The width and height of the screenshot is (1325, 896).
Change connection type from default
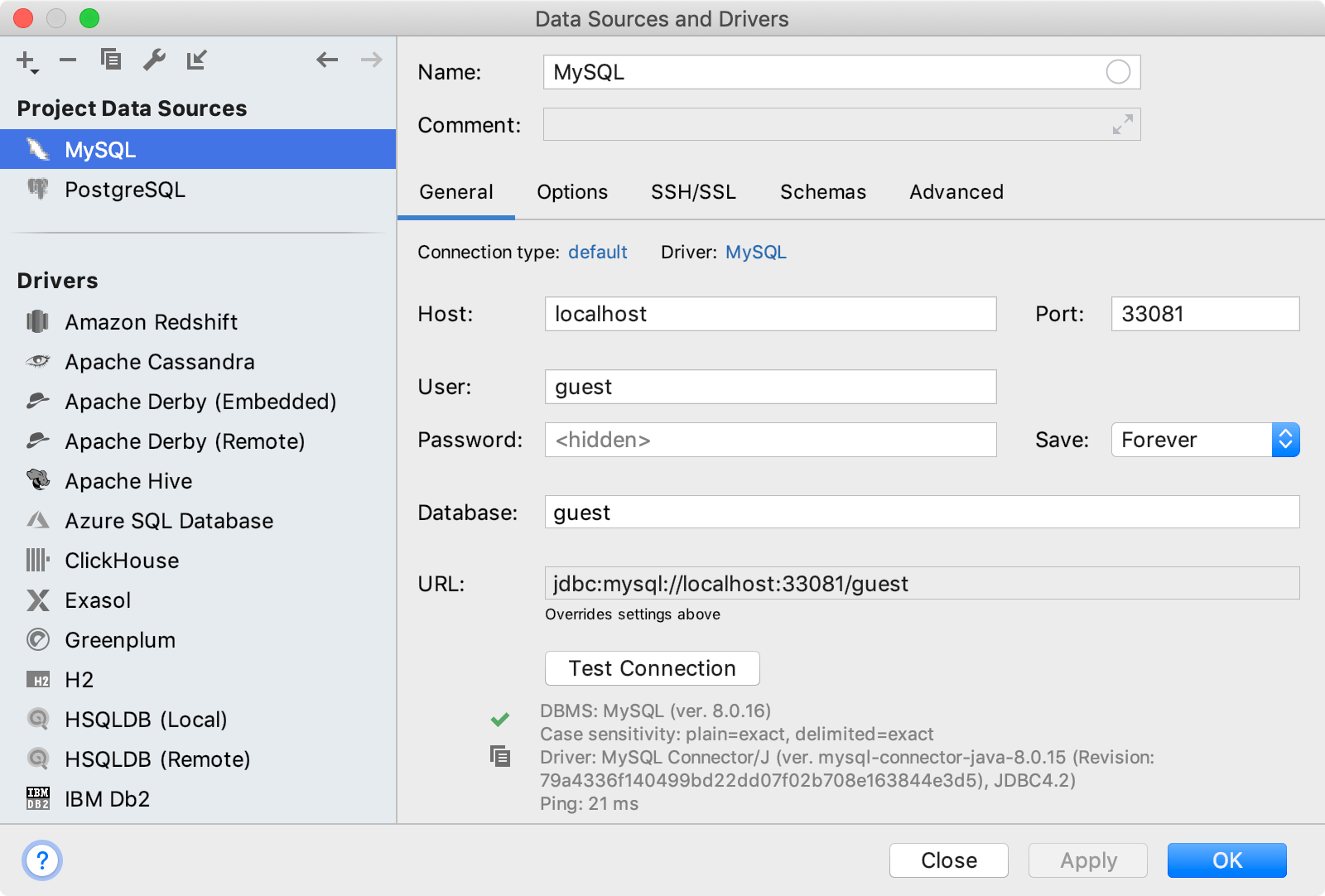pos(598,252)
